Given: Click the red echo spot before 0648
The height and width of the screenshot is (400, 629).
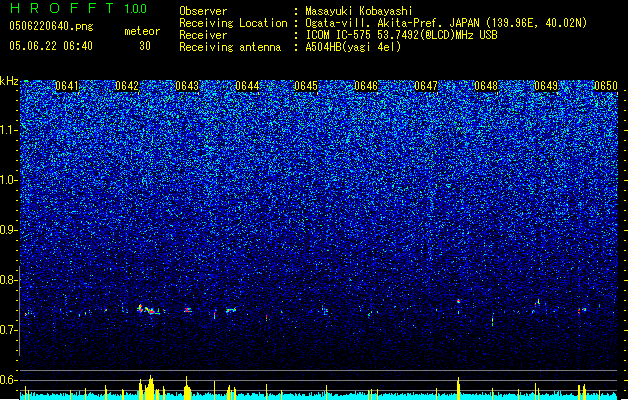Looking at the screenshot, I should coord(459,301).
